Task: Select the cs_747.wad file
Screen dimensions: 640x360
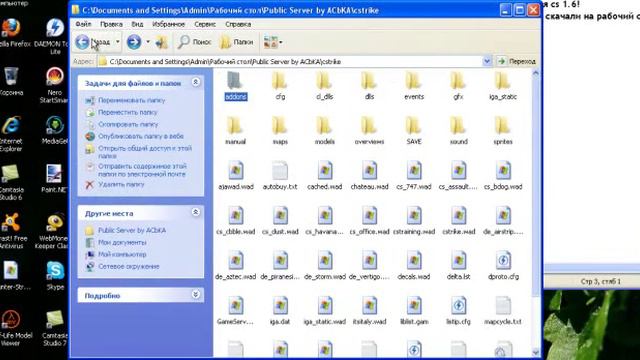Action: 414,175
